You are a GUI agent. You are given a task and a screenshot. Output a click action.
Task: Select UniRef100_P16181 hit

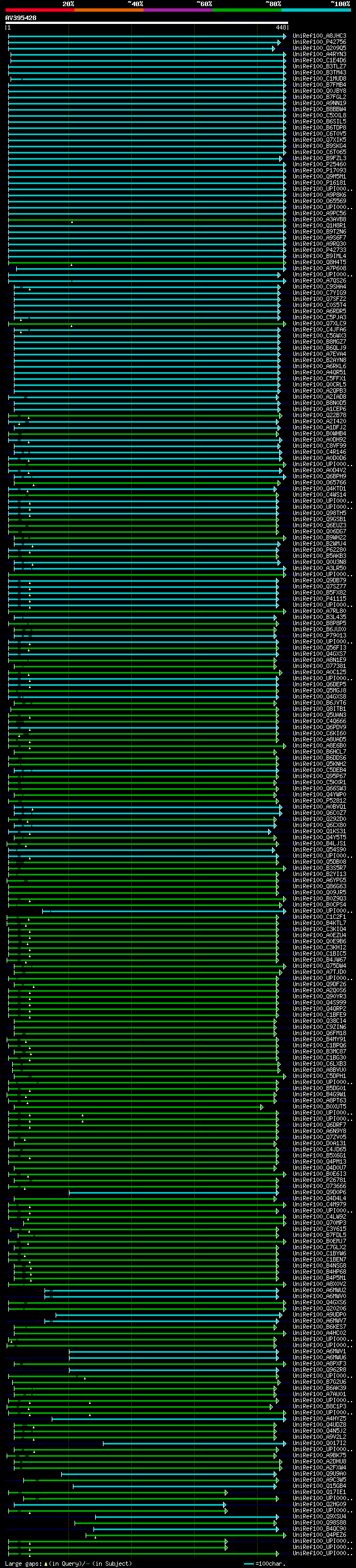tap(319, 182)
